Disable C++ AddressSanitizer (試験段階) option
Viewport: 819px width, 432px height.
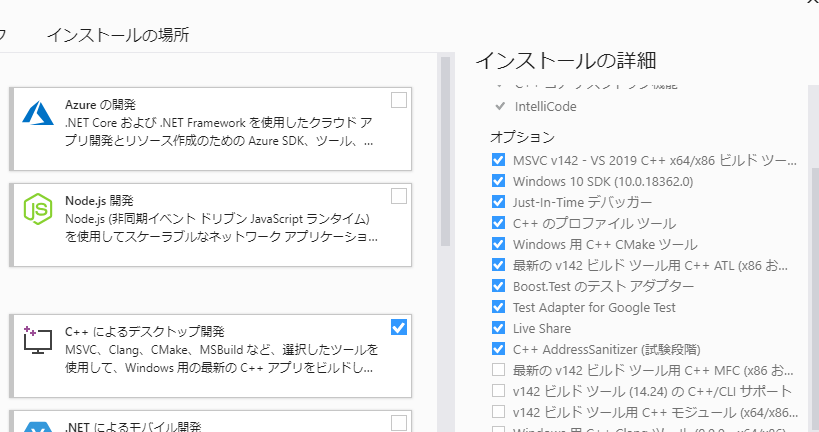click(x=498, y=349)
